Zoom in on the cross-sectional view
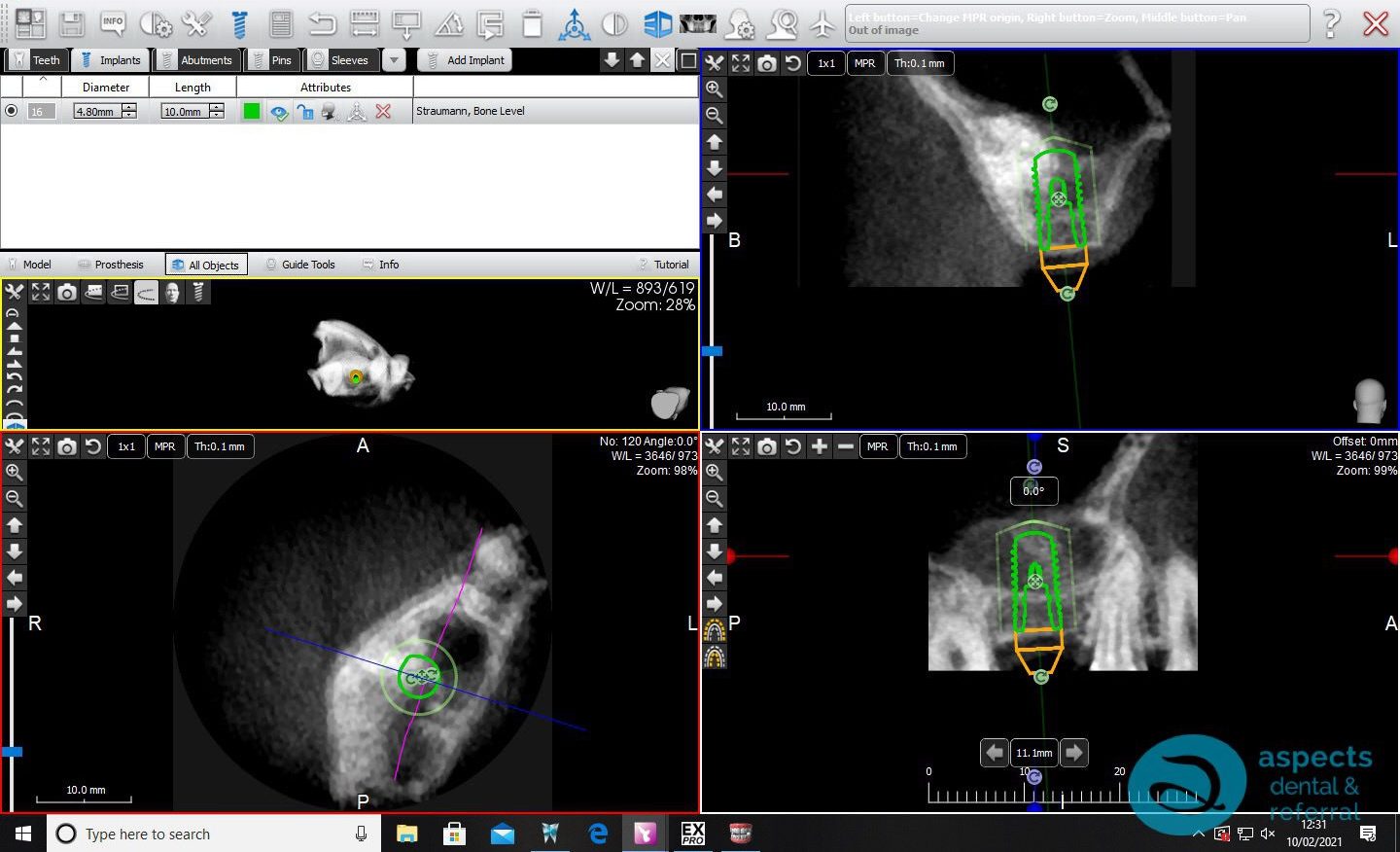Screen dimensions: 1400x852 (x=714, y=89)
